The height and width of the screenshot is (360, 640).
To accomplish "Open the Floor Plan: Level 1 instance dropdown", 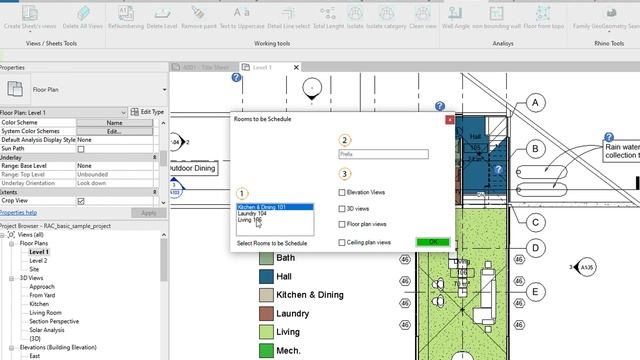I will (123, 112).
